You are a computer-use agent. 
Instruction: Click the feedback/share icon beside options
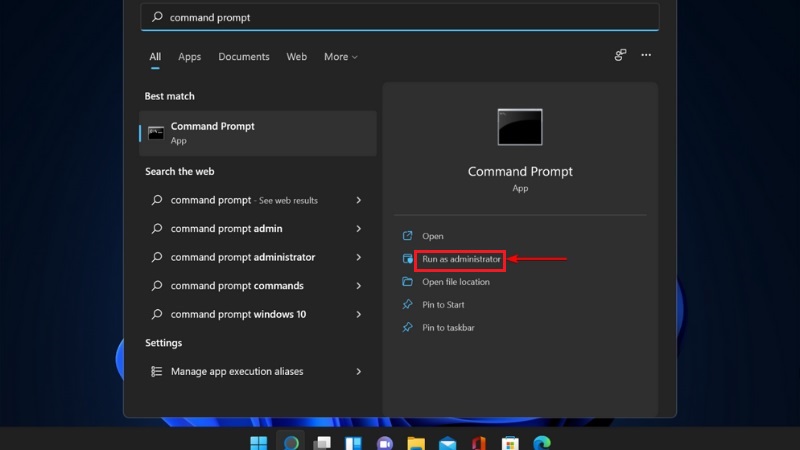[x=620, y=55]
